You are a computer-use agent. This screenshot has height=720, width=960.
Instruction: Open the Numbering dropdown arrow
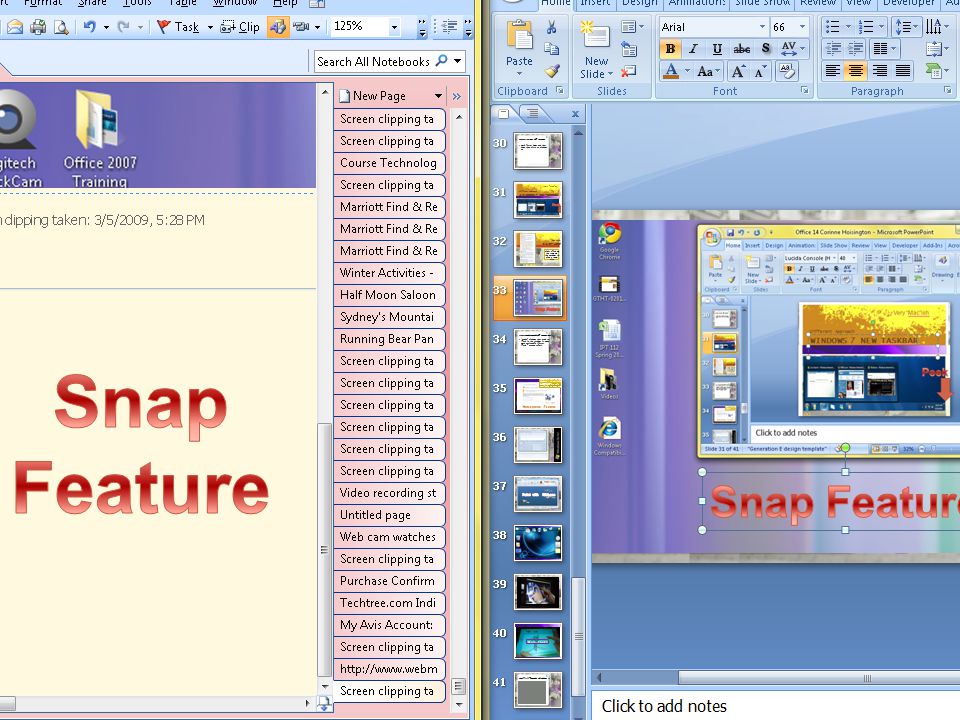[x=881, y=27]
